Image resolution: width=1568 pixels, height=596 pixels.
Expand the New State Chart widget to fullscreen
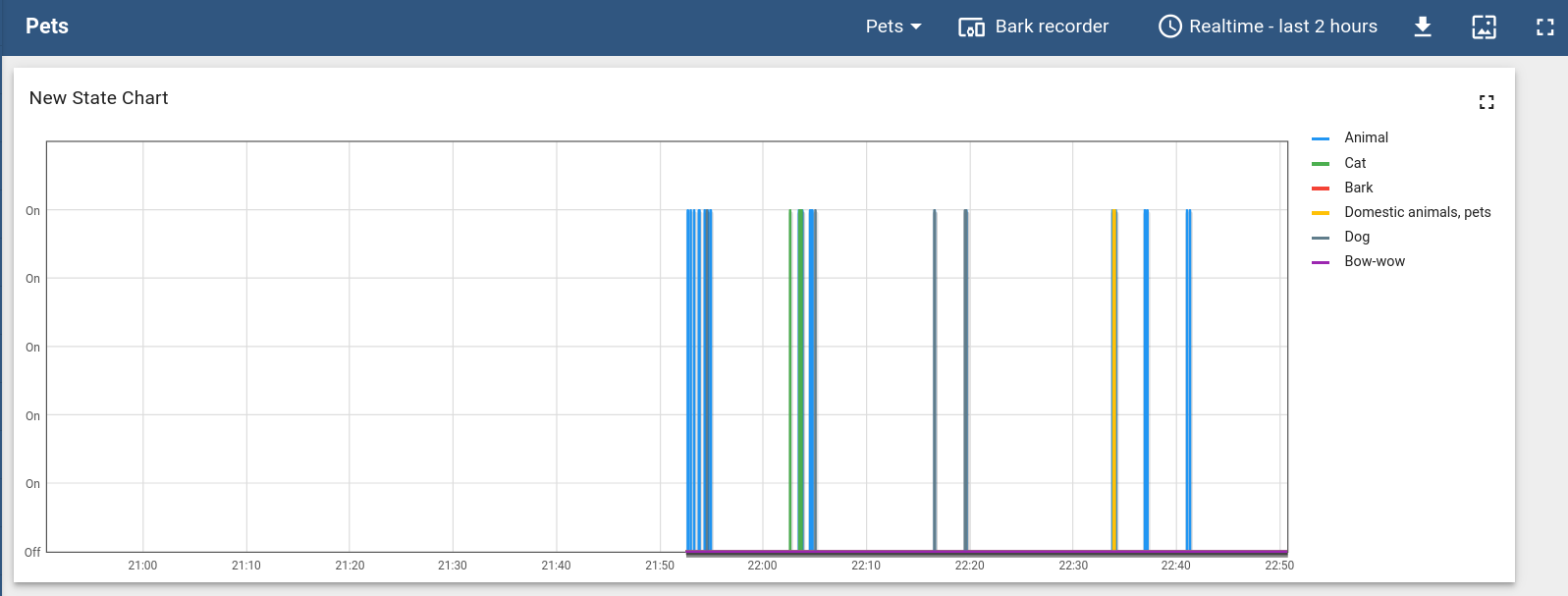(1486, 102)
